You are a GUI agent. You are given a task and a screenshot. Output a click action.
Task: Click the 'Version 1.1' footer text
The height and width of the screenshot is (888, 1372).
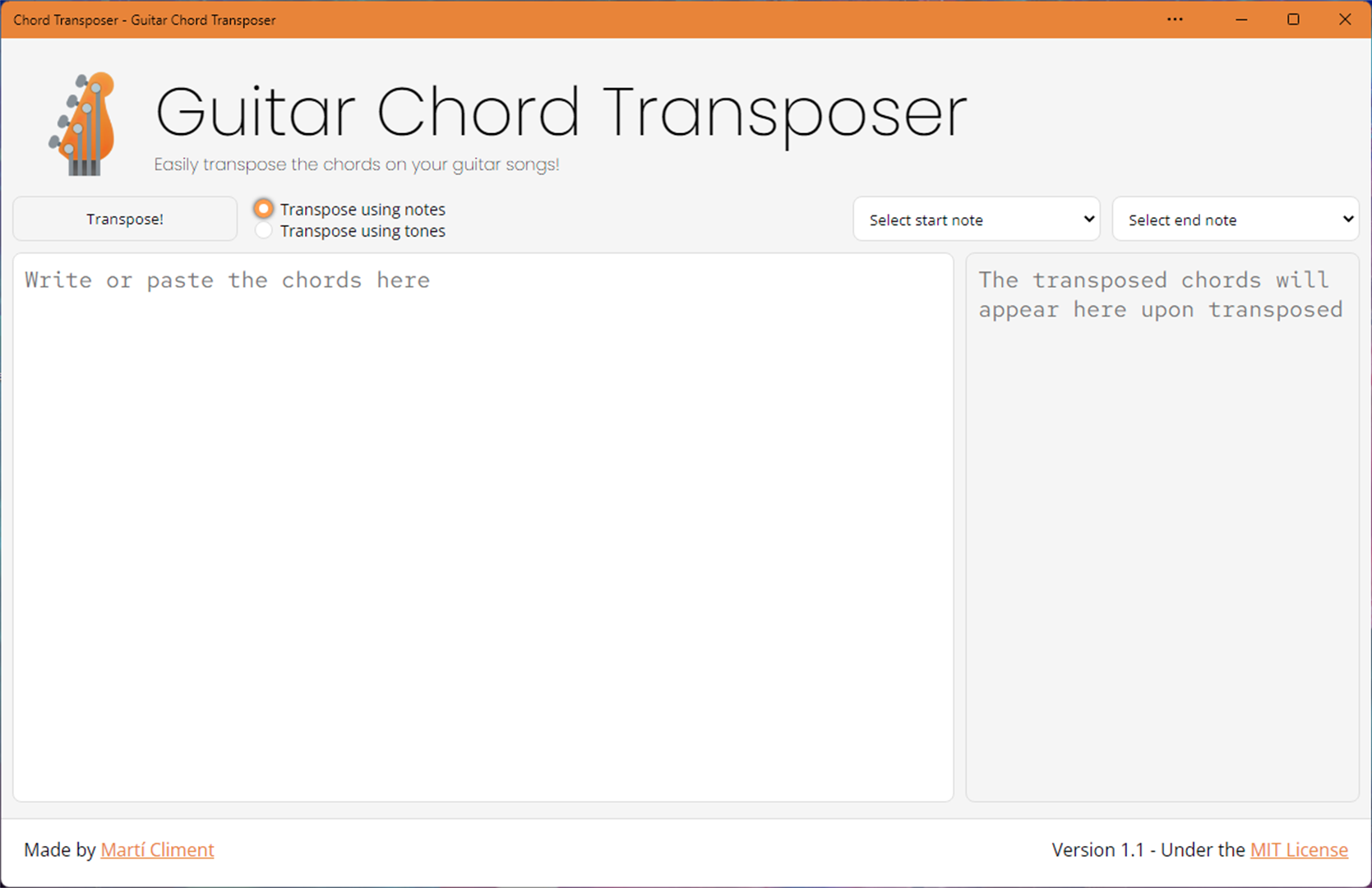pyautogui.click(x=1097, y=849)
